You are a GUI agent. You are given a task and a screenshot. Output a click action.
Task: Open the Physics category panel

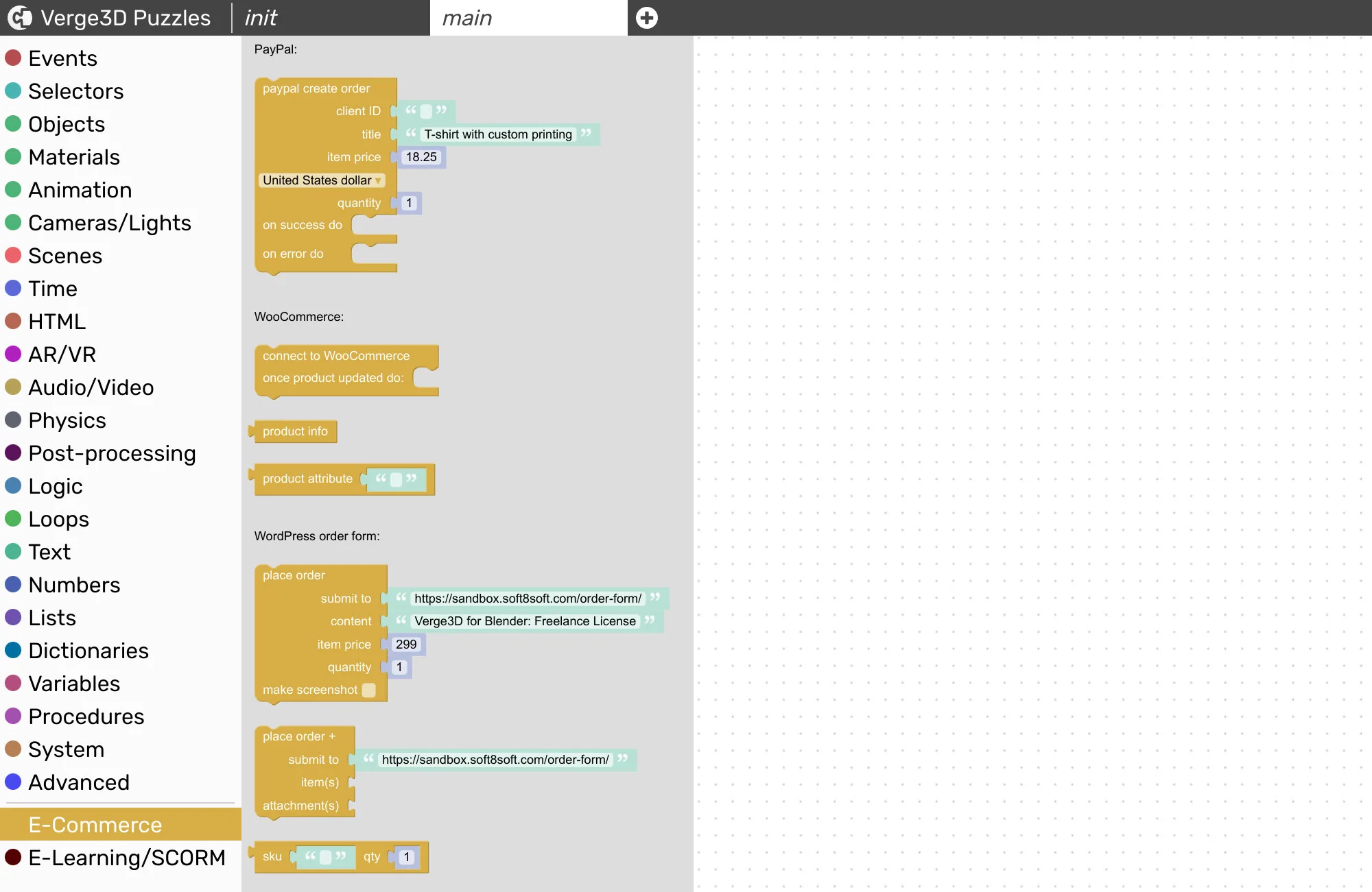click(67, 420)
